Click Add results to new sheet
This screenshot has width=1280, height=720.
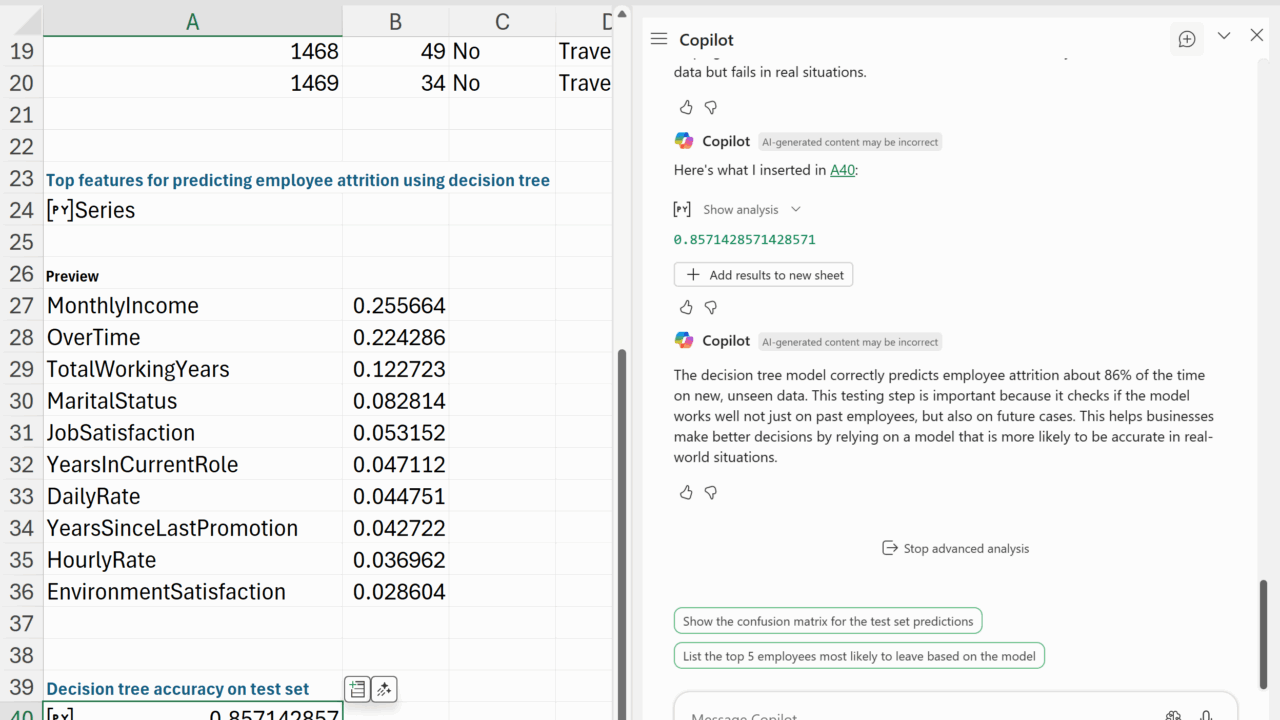pos(764,275)
